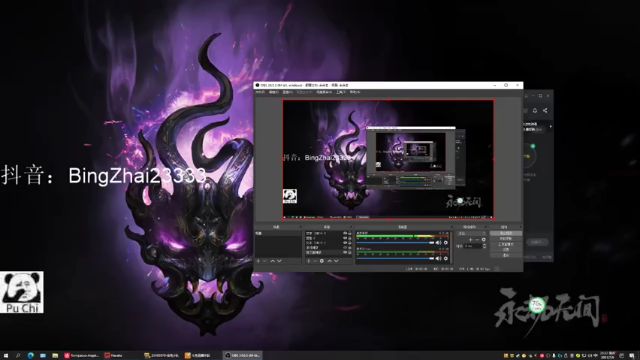Select the scene entry in the Scenes list
The width and height of the screenshot is (640, 360).
click(278, 233)
